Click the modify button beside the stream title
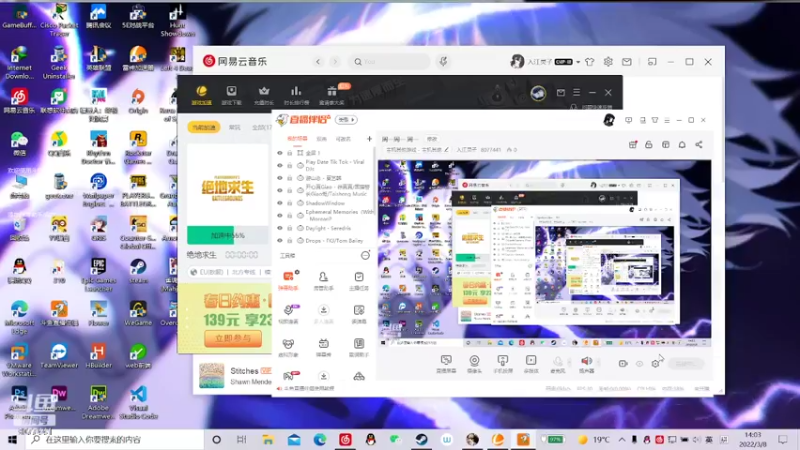Viewport: 800px width, 450px height. click(432, 139)
